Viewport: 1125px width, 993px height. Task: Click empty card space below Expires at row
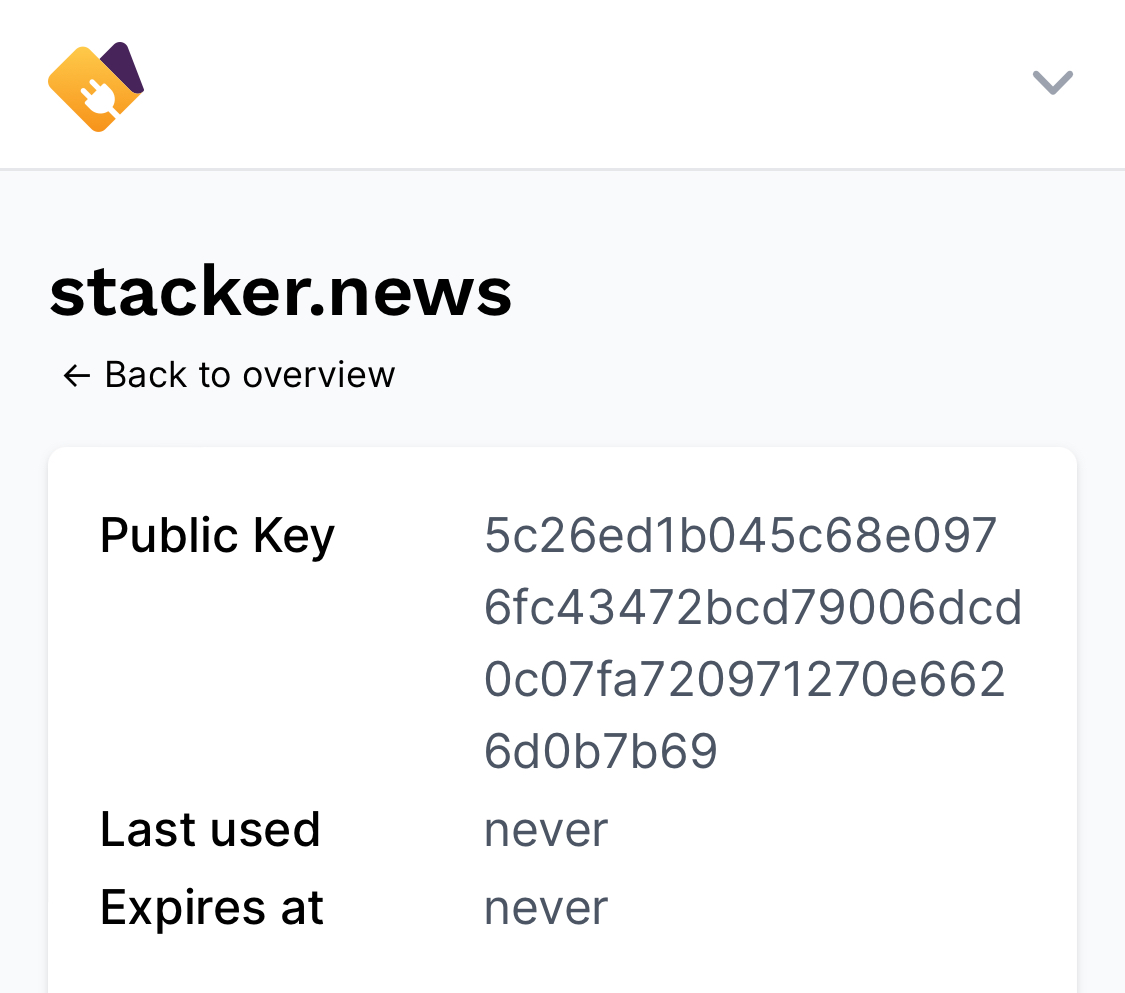pos(560,965)
